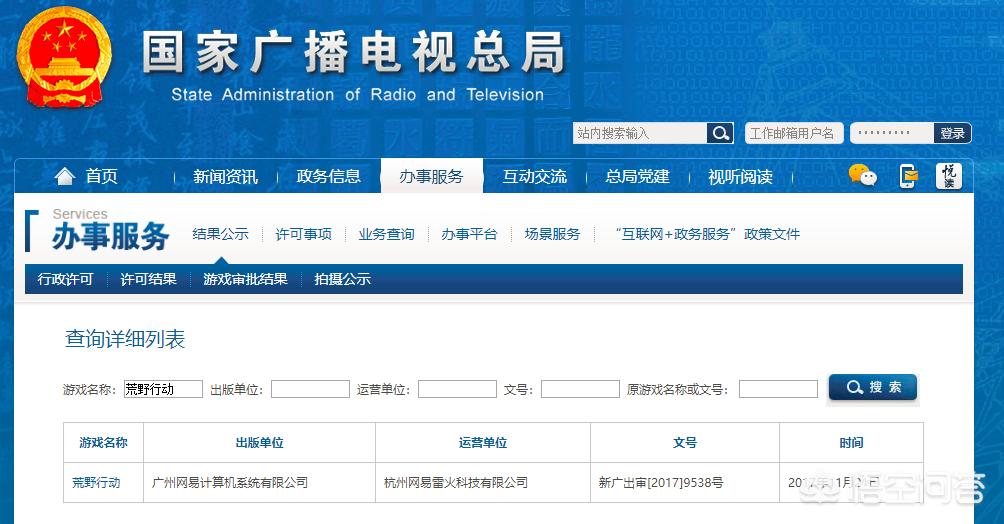Open the 荒野行动 game result link
1004x524 pixels.
point(96,482)
